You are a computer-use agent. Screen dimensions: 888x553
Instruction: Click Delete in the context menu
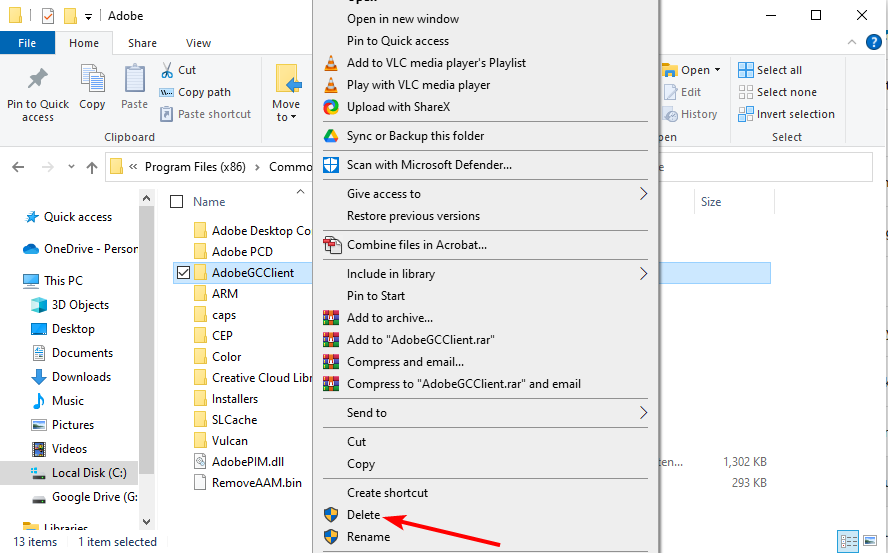click(x=363, y=515)
